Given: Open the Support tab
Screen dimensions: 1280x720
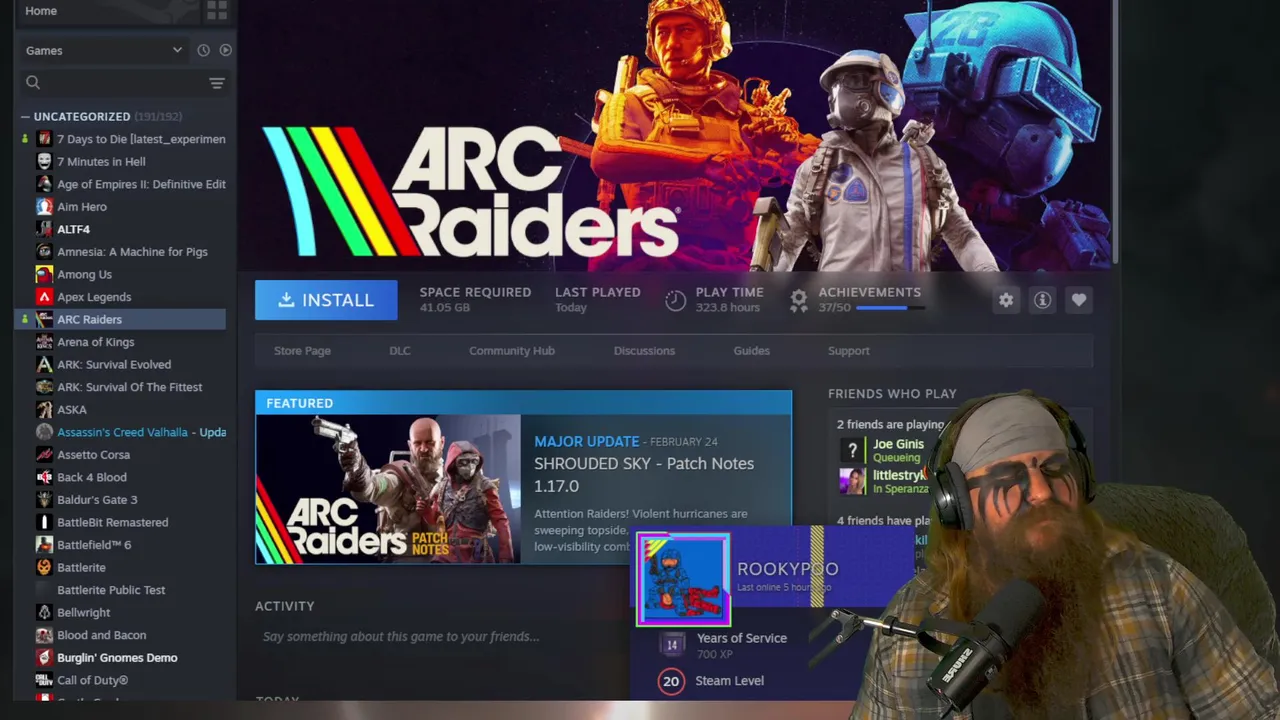Looking at the screenshot, I should coord(849,351).
